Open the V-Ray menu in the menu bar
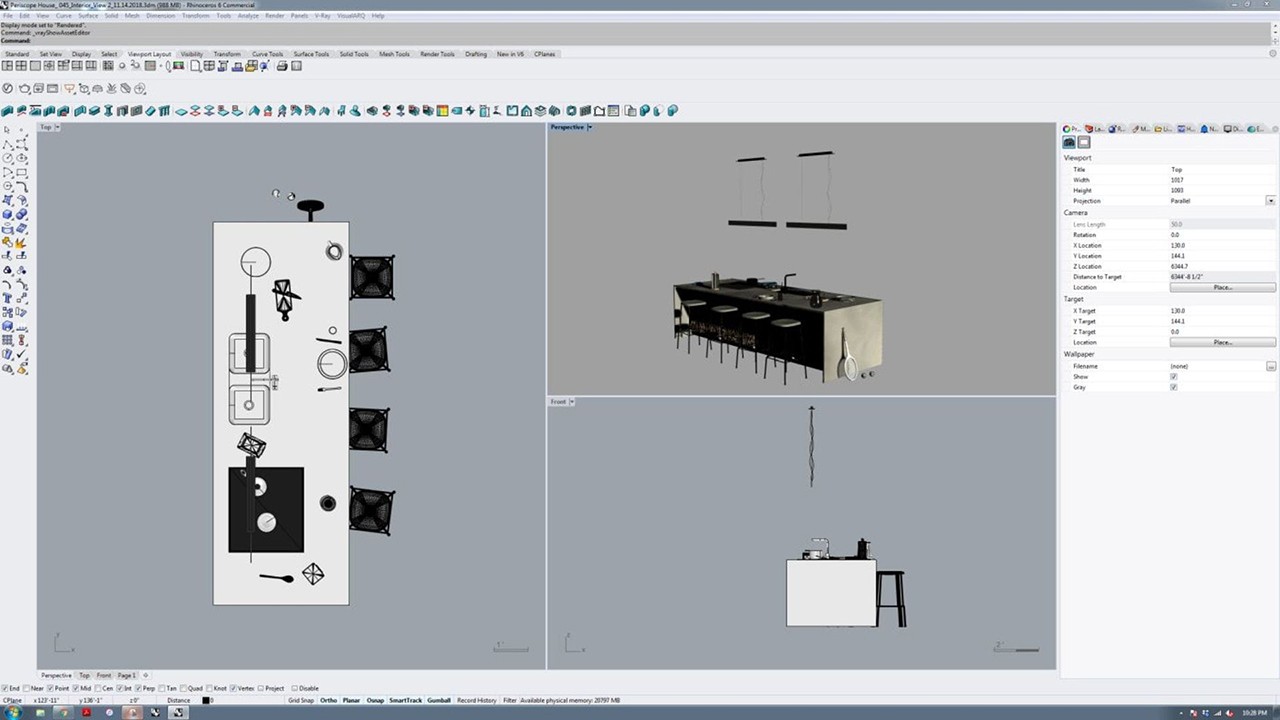 coord(322,16)
